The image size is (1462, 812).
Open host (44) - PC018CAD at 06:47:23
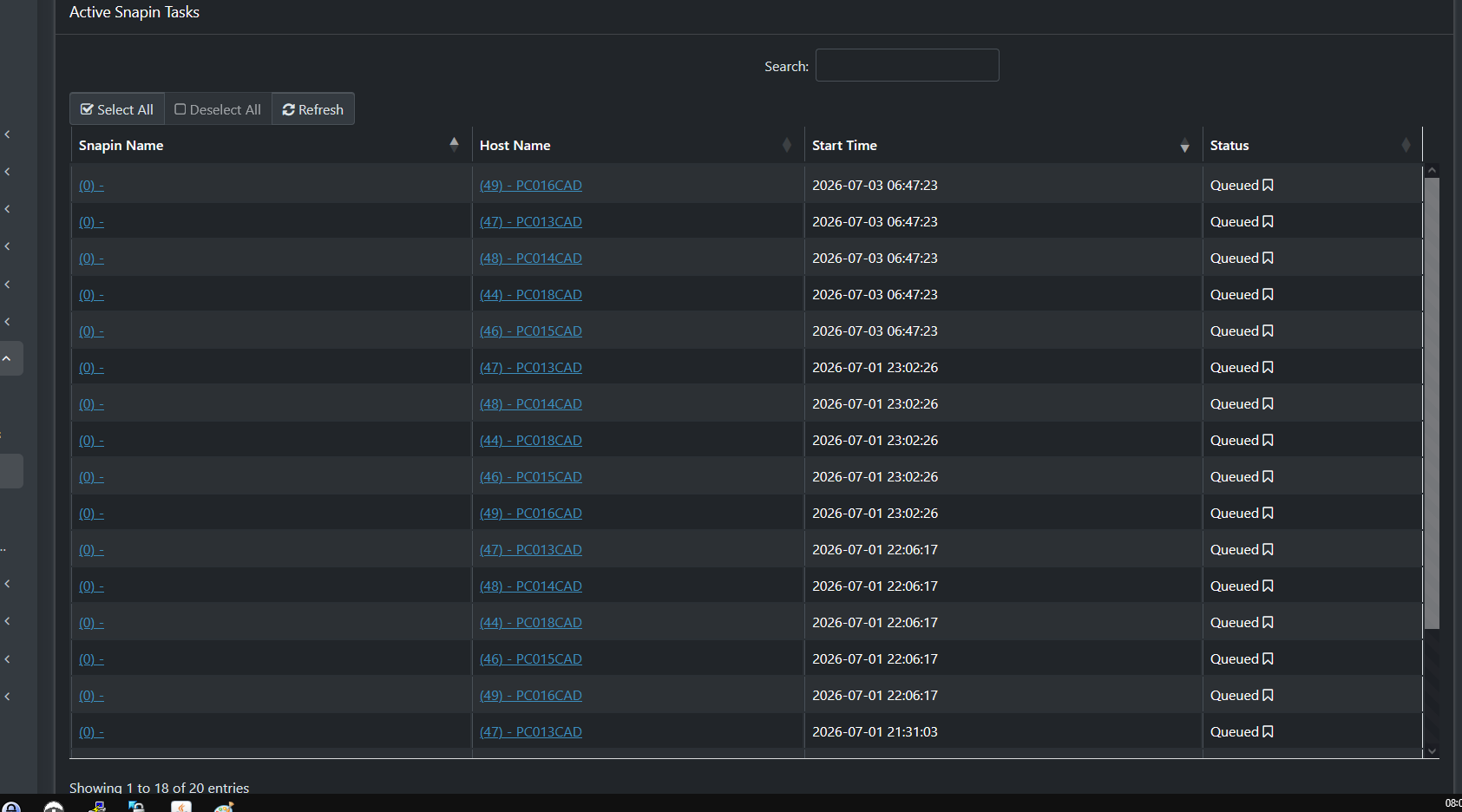[530, 294]
